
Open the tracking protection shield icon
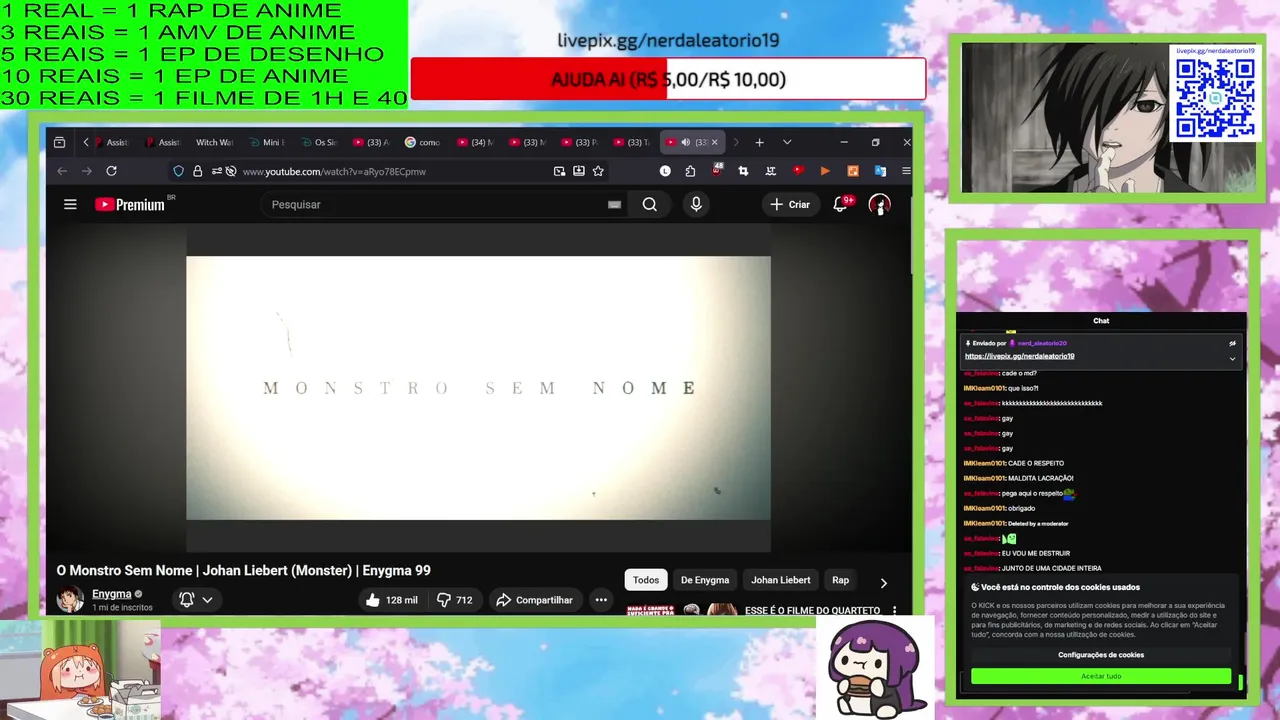pyautogui.click(x=178, y=171)
